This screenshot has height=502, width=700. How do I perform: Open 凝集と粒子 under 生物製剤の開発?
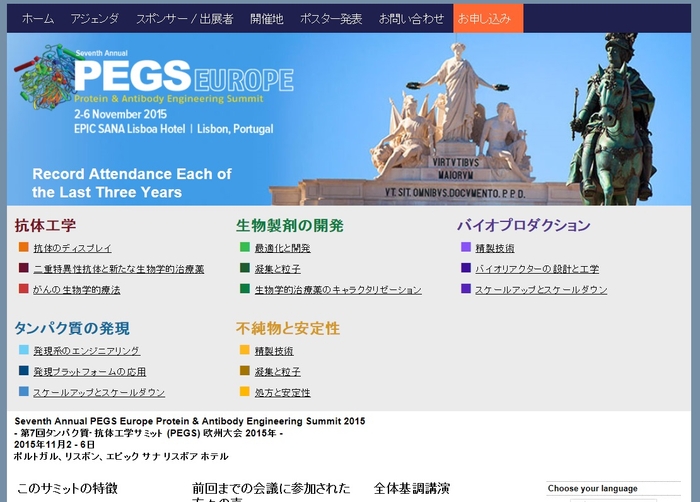coord(278,269)
